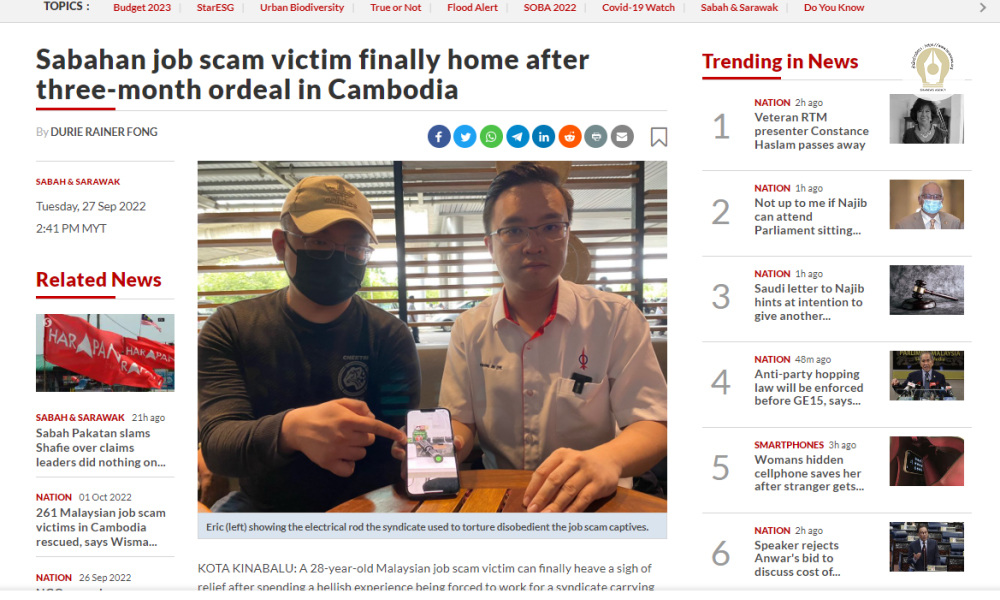Open Sabah & Sarawak category link
This screenshot has width=1000, height=600.
(x=78, y=182)
